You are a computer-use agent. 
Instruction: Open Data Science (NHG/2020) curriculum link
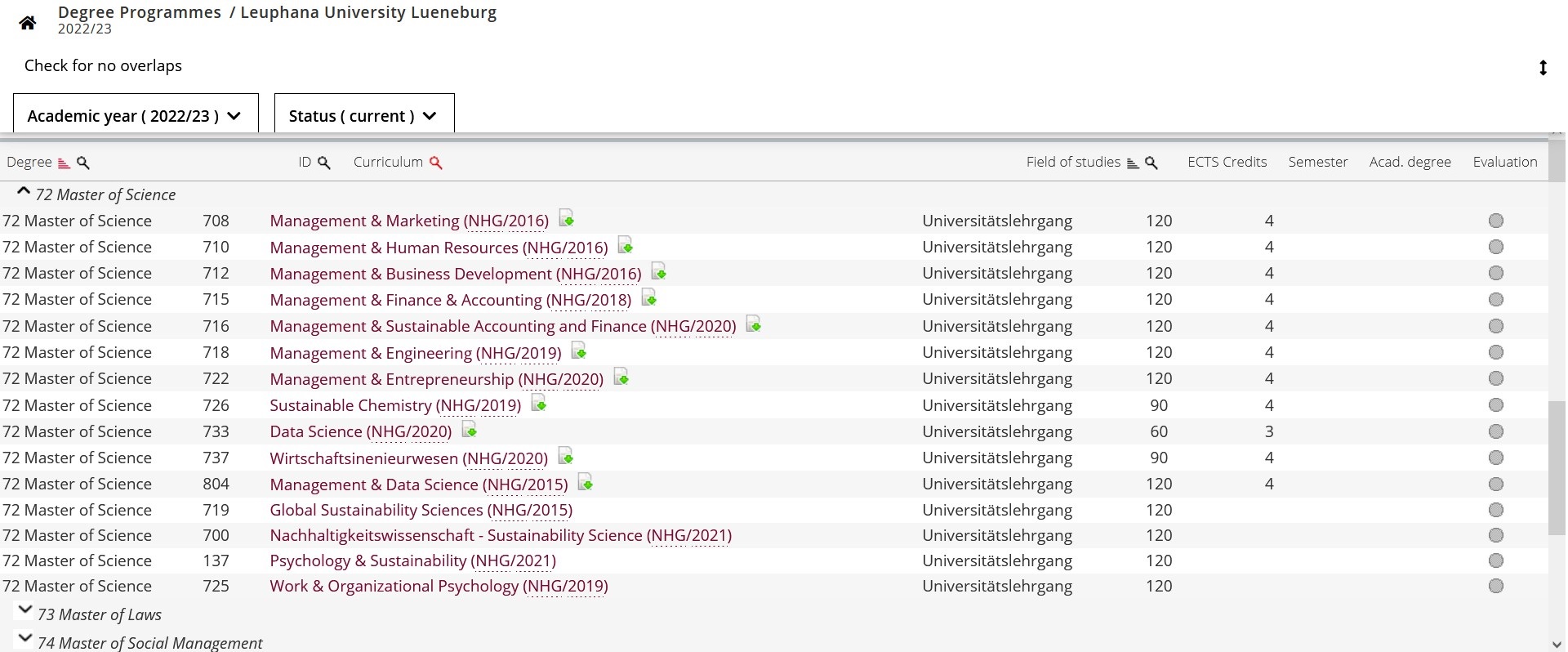(x=361, y=431)
